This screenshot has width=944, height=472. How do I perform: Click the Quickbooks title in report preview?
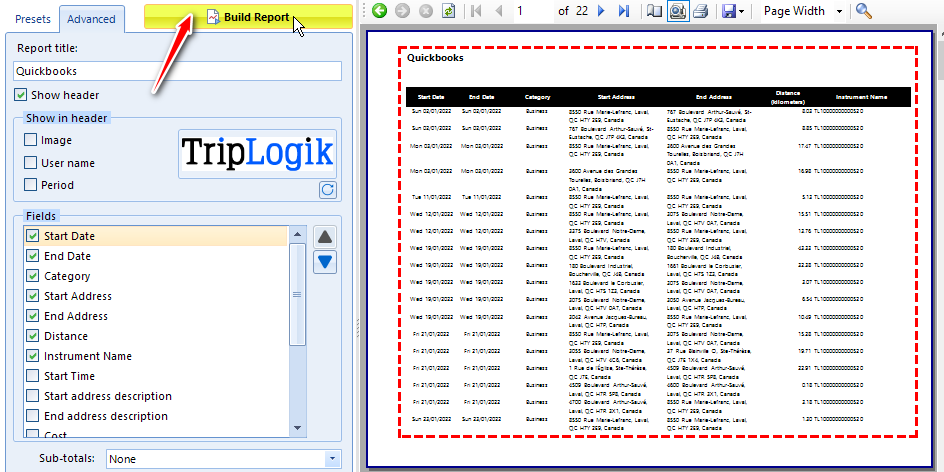[435, 58]
